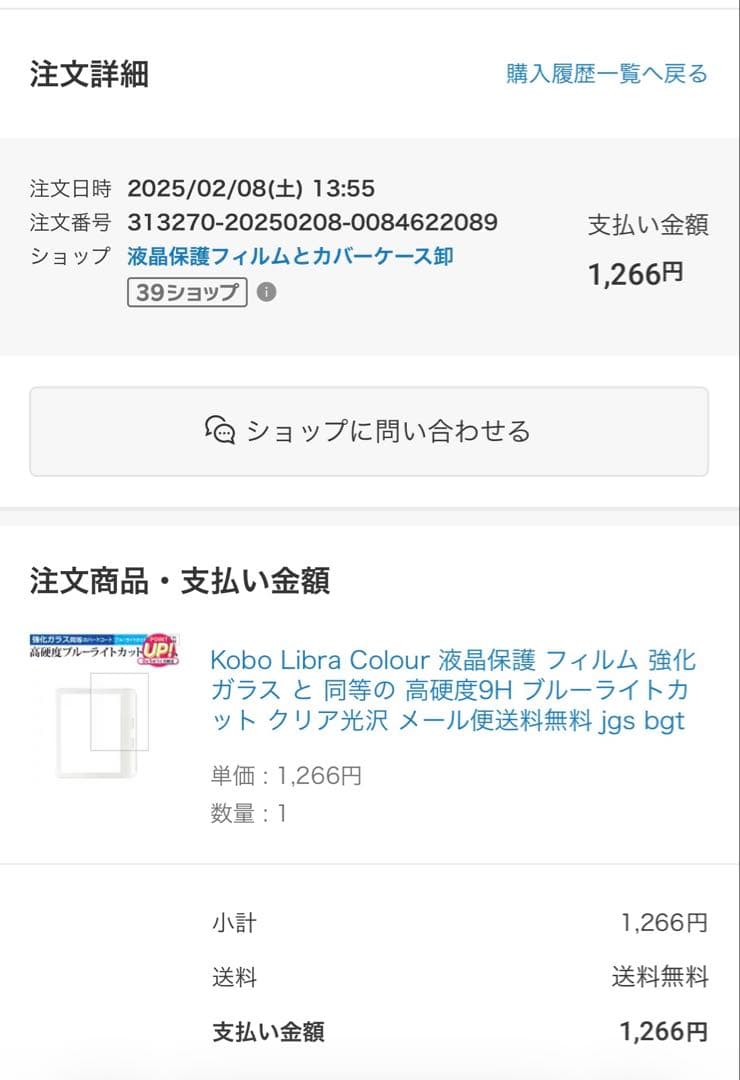Click the chat bubble icon inside the inquiry button
This screenshot has width=740, height=1080.
coord(219,430)
